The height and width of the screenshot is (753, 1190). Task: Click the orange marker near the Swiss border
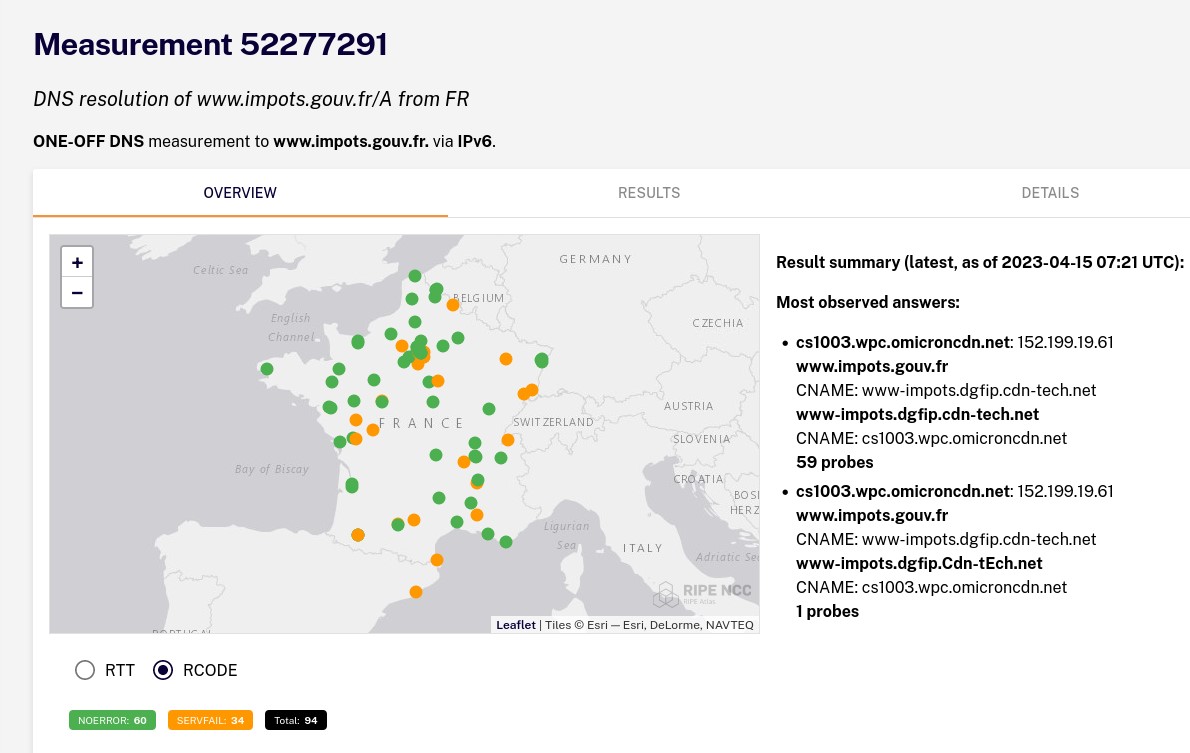click(531, 392)
